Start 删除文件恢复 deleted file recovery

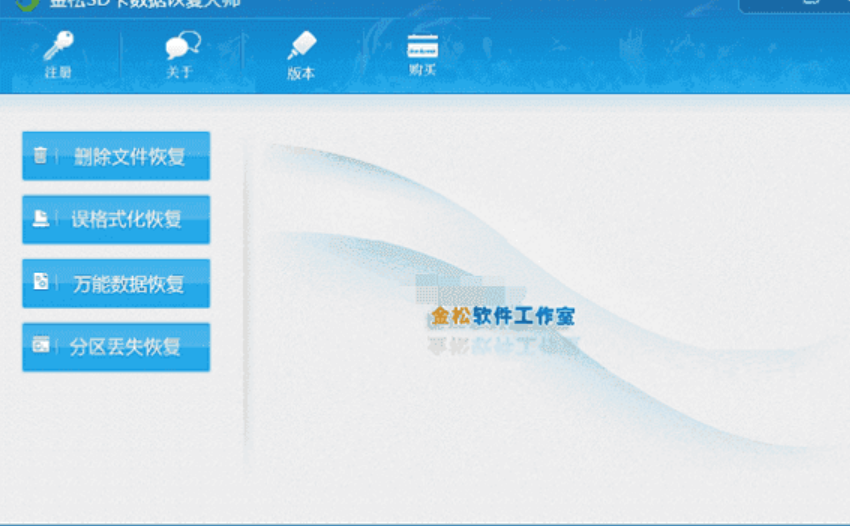click(x=128, y=157)
